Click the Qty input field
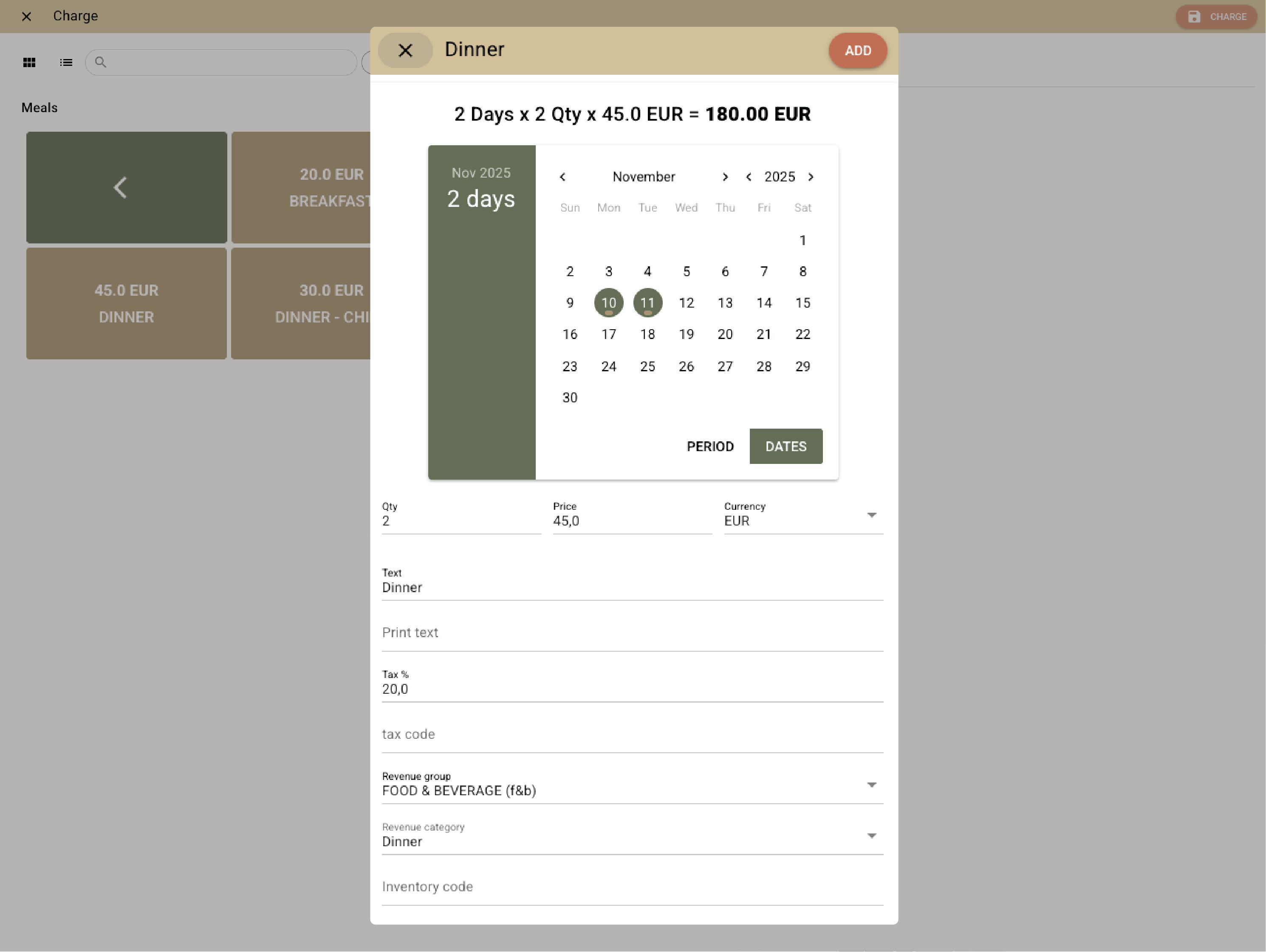The height and width of the screenshot is (952, 1266). pos(461,520)
